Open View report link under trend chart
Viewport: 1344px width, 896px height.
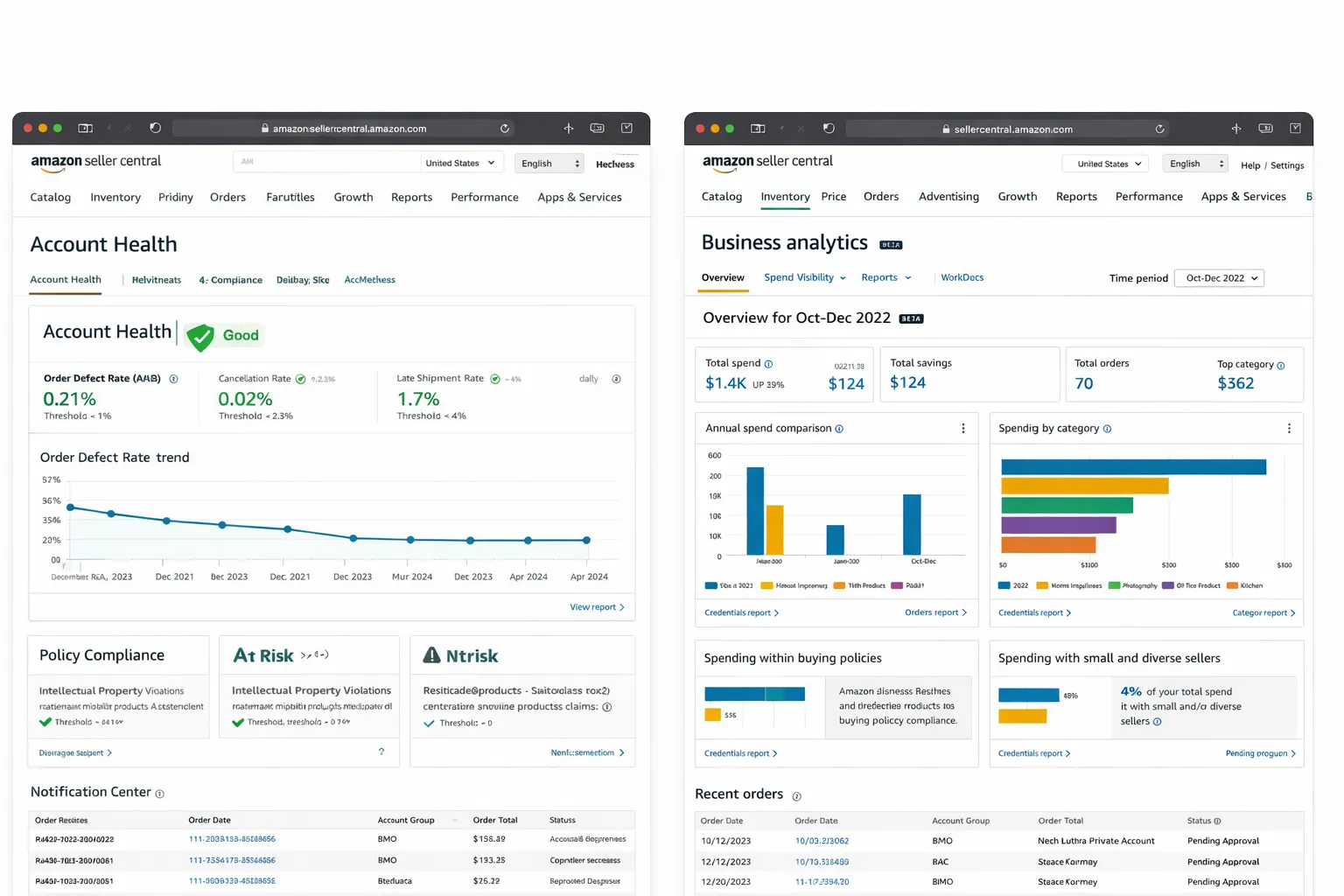coord(597,607)
